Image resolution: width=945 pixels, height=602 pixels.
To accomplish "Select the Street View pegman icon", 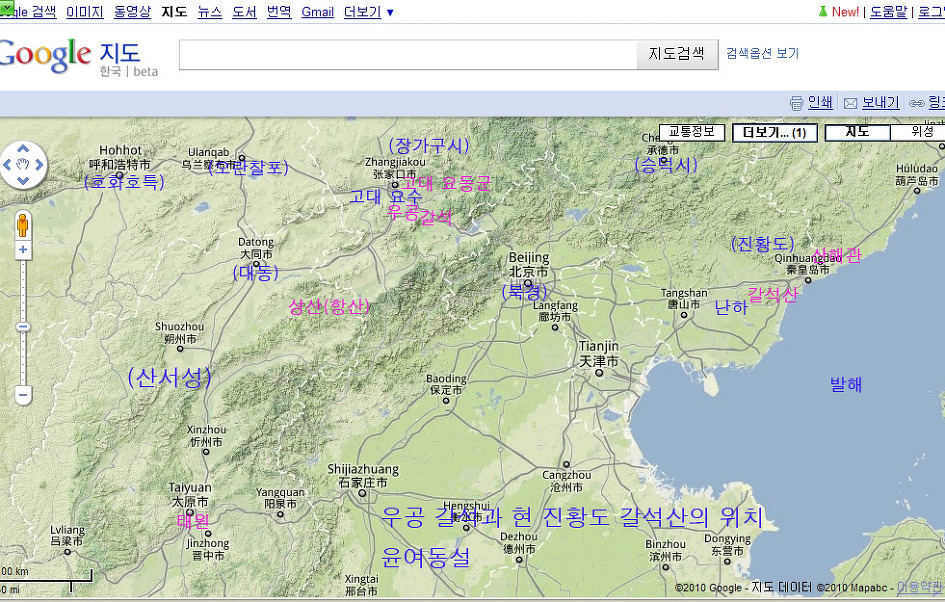I will point(22,225).
